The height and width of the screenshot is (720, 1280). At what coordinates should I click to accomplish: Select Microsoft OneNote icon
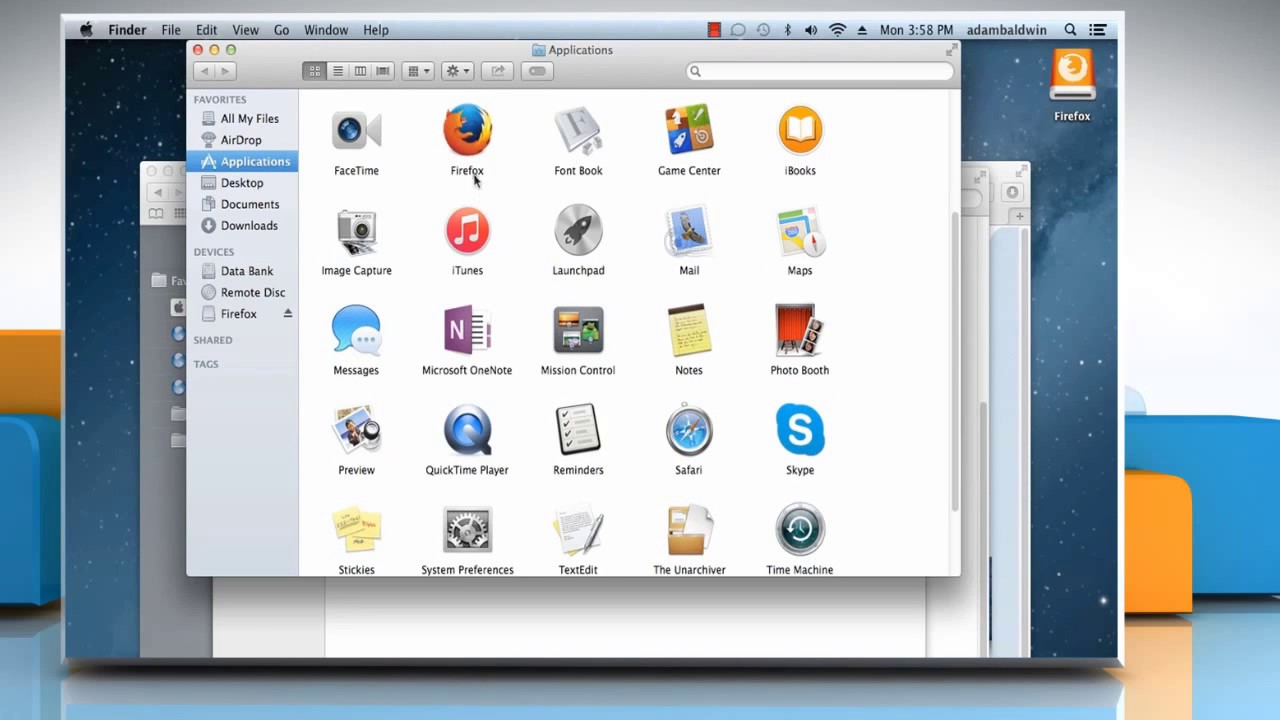tap(467, 331)
